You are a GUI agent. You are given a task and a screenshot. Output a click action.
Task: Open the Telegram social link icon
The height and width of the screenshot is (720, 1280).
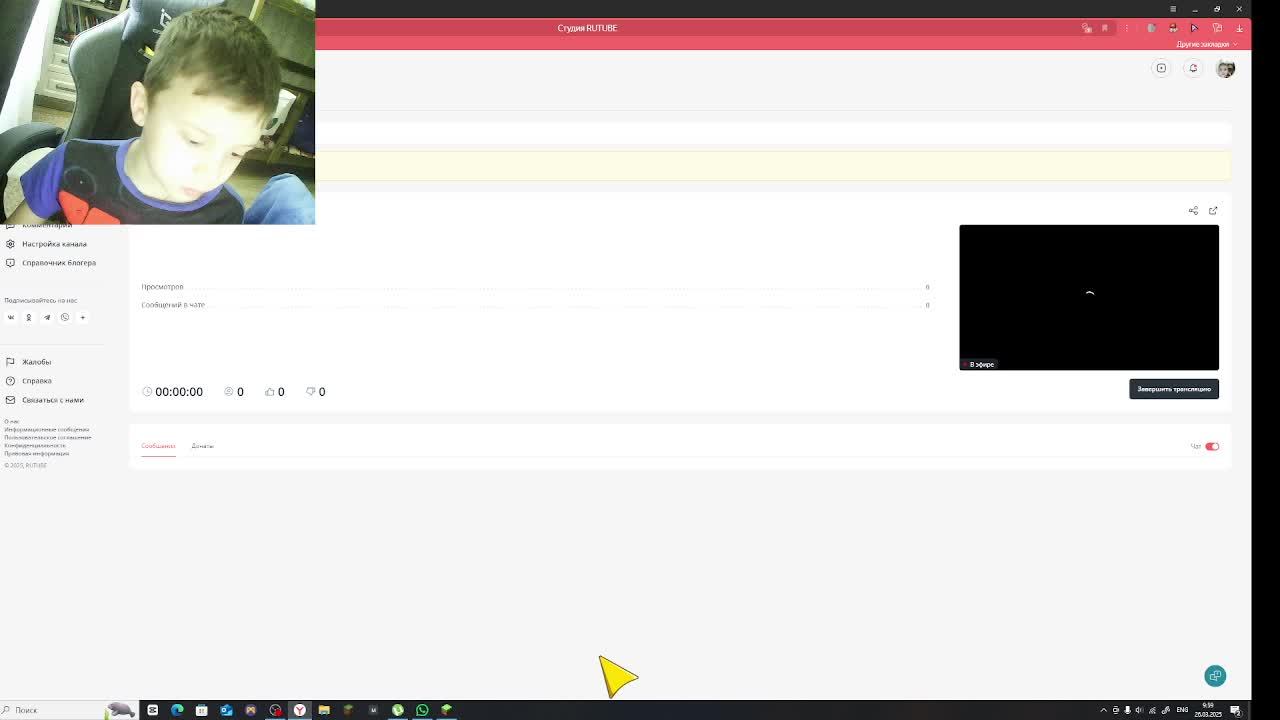[x=47, y=317]
